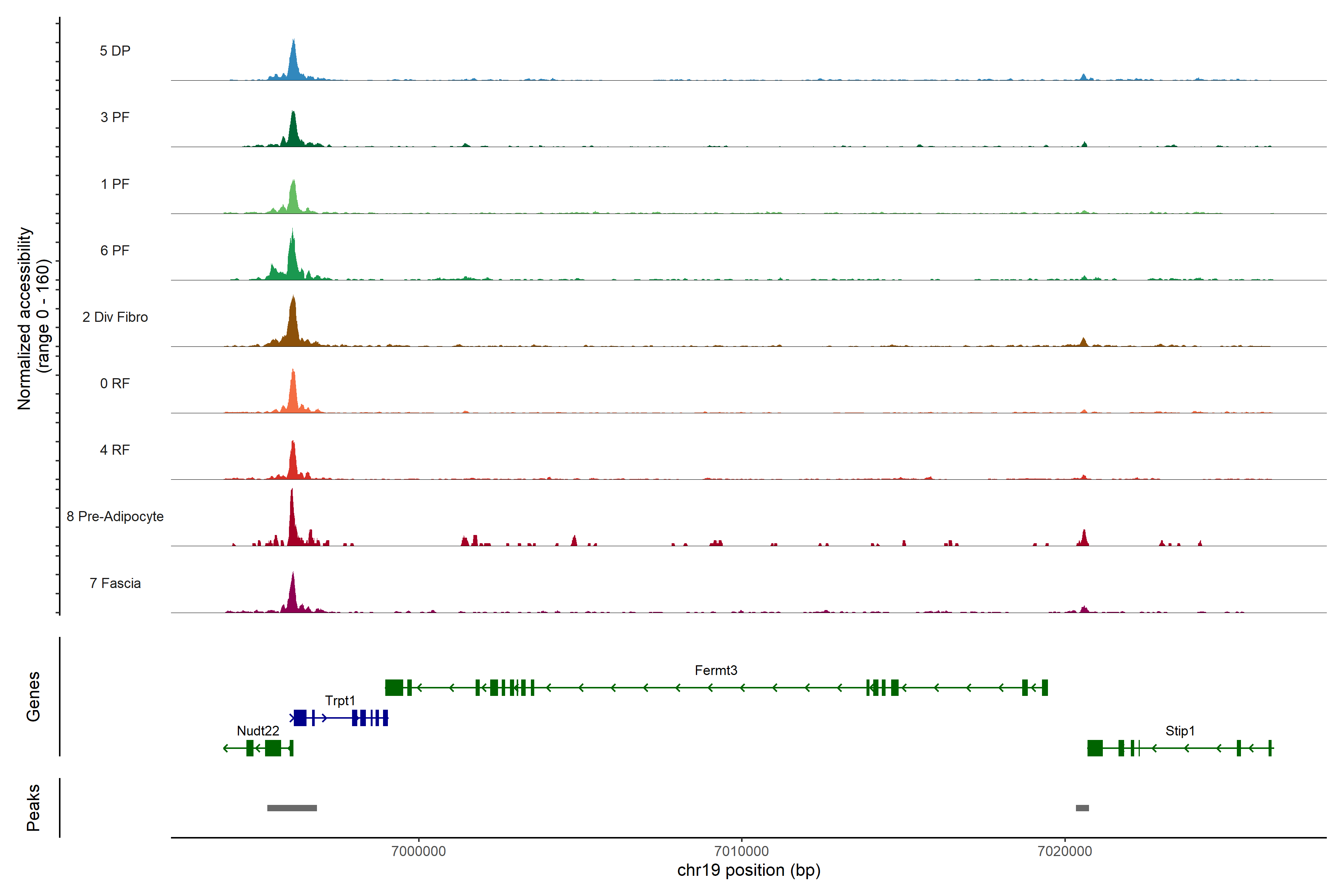Click the 7000000 axis tick label
The height and width of the screenshot is (896, 1344).
coord(418,851)
